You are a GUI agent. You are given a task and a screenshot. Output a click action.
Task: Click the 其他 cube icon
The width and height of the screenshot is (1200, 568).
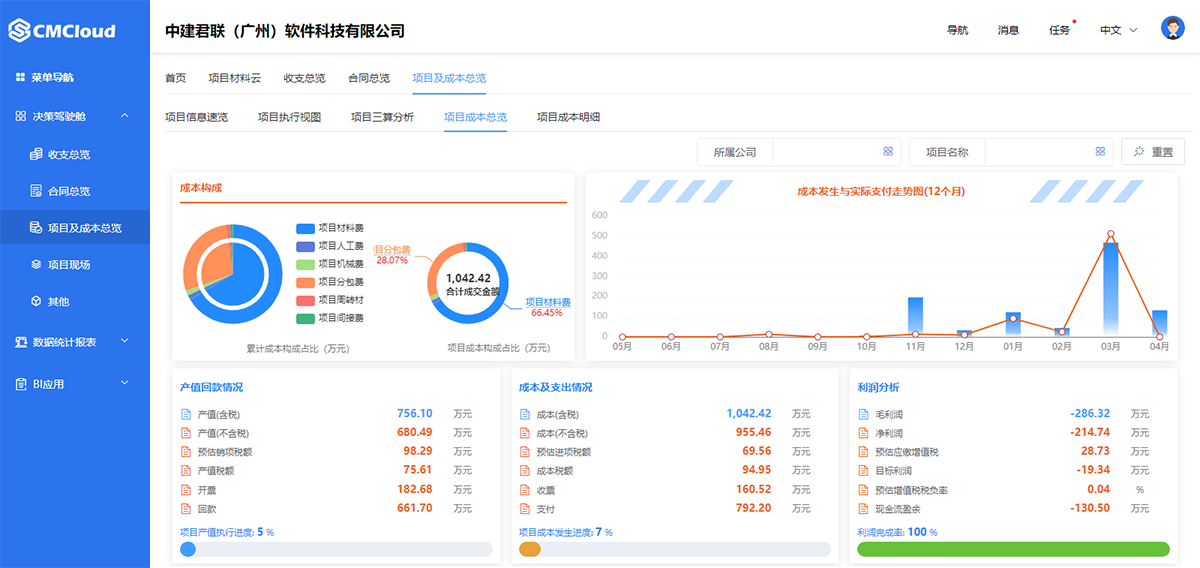coord(36,301)
